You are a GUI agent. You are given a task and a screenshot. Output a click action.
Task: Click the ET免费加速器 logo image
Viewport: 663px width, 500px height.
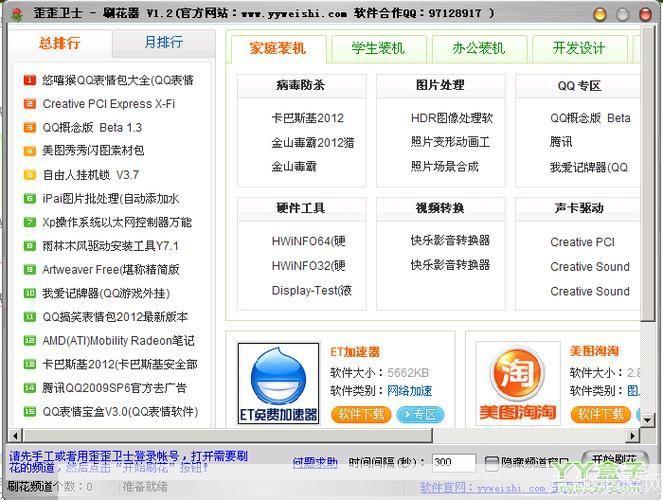tap(278, 383)
